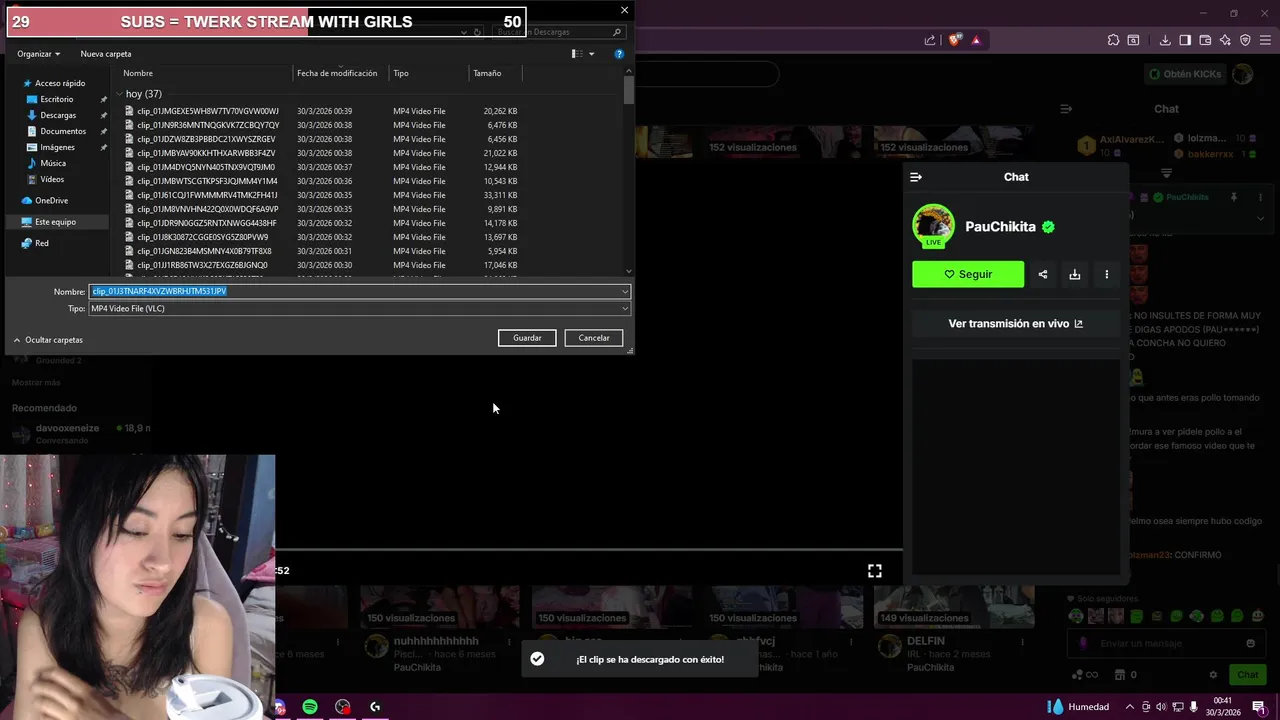Open the Imágenes folder in the sidebar
Viewport: 1280px width, 720px height.
pyautogui.click(x=57, y=147)
